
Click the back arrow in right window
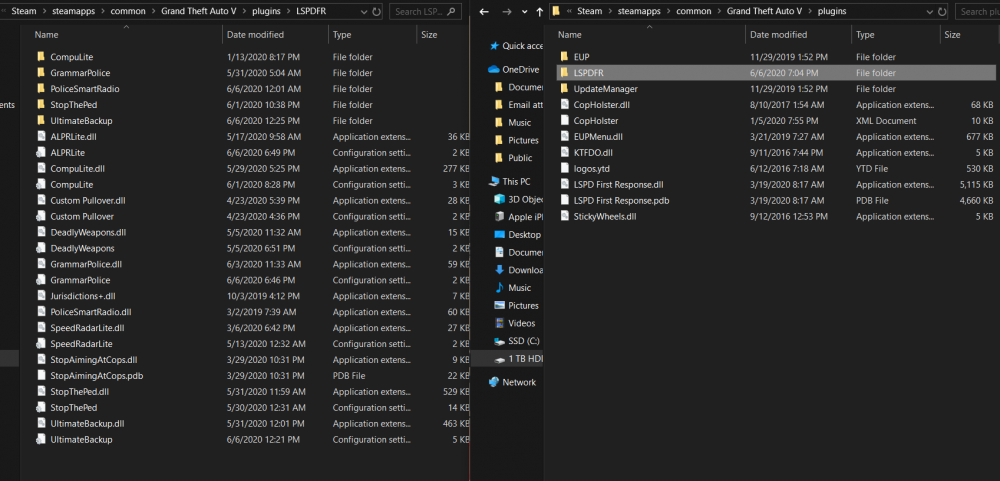[x=486, y=11]
